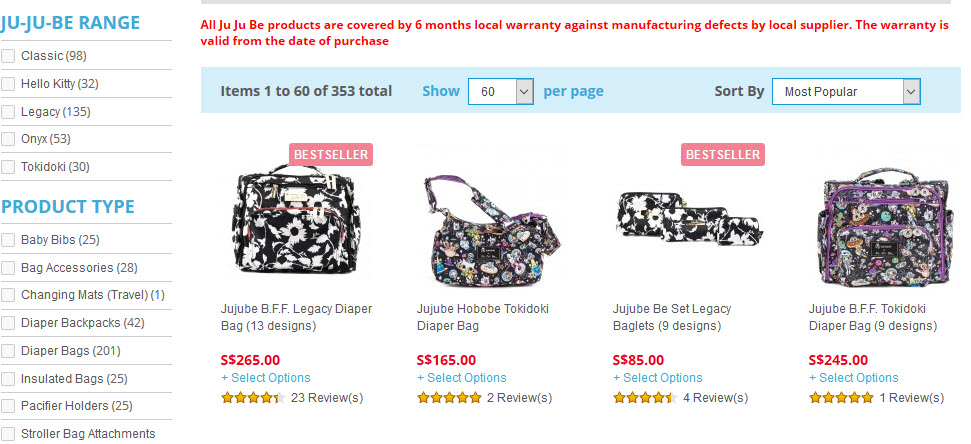Open Jujube Hobobe Tokidoki Diaper Bag title link
971x444 pixels.
point(483,317)
